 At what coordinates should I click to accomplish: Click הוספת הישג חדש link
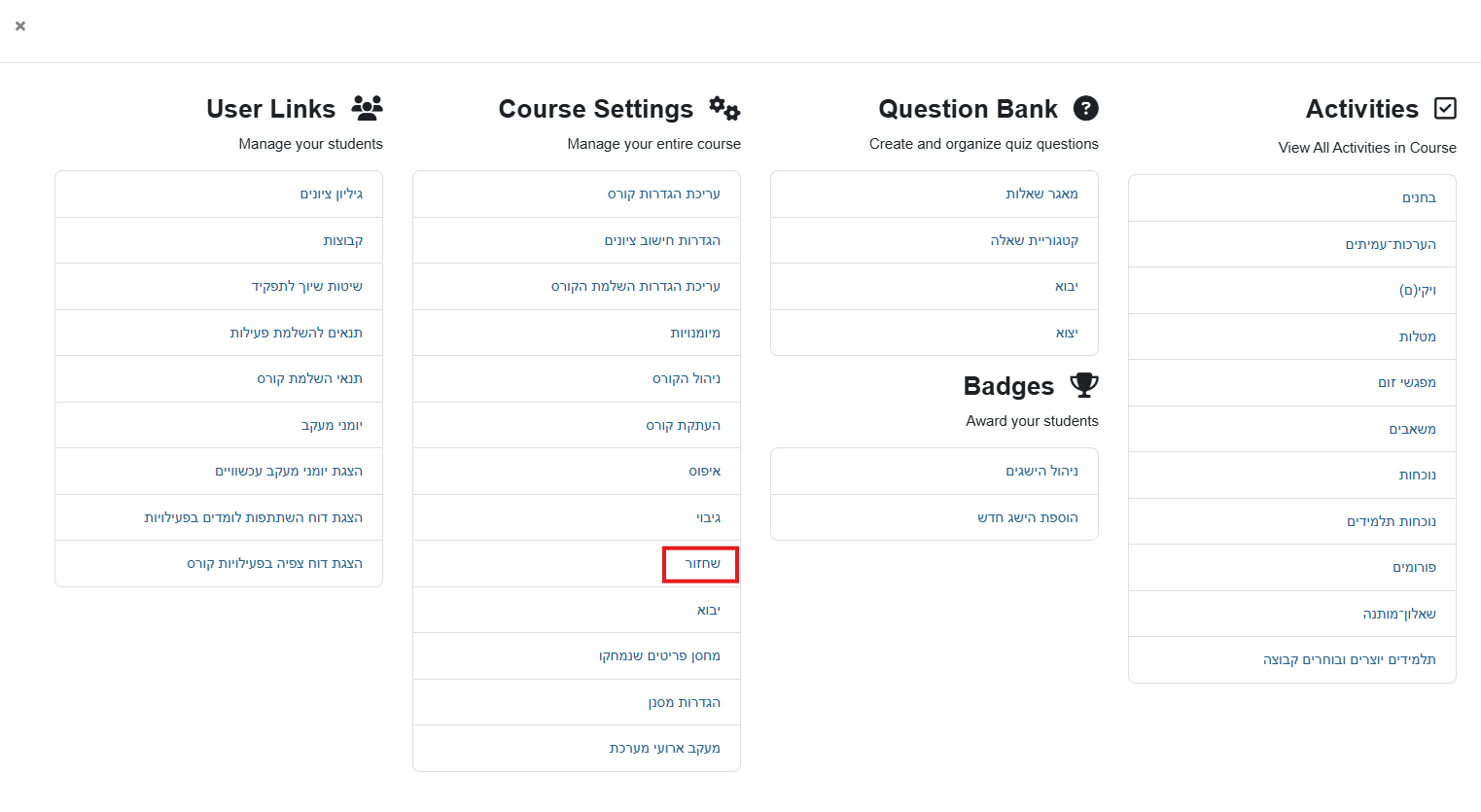pyautogui.click(x=1027, y=517)
